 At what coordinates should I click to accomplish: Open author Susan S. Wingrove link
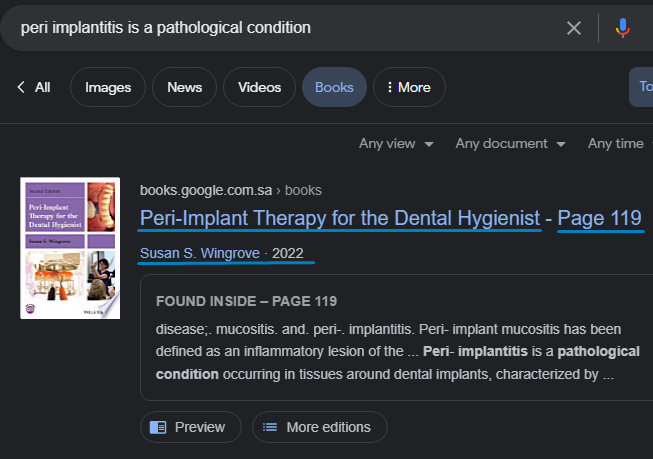[199, 253]
